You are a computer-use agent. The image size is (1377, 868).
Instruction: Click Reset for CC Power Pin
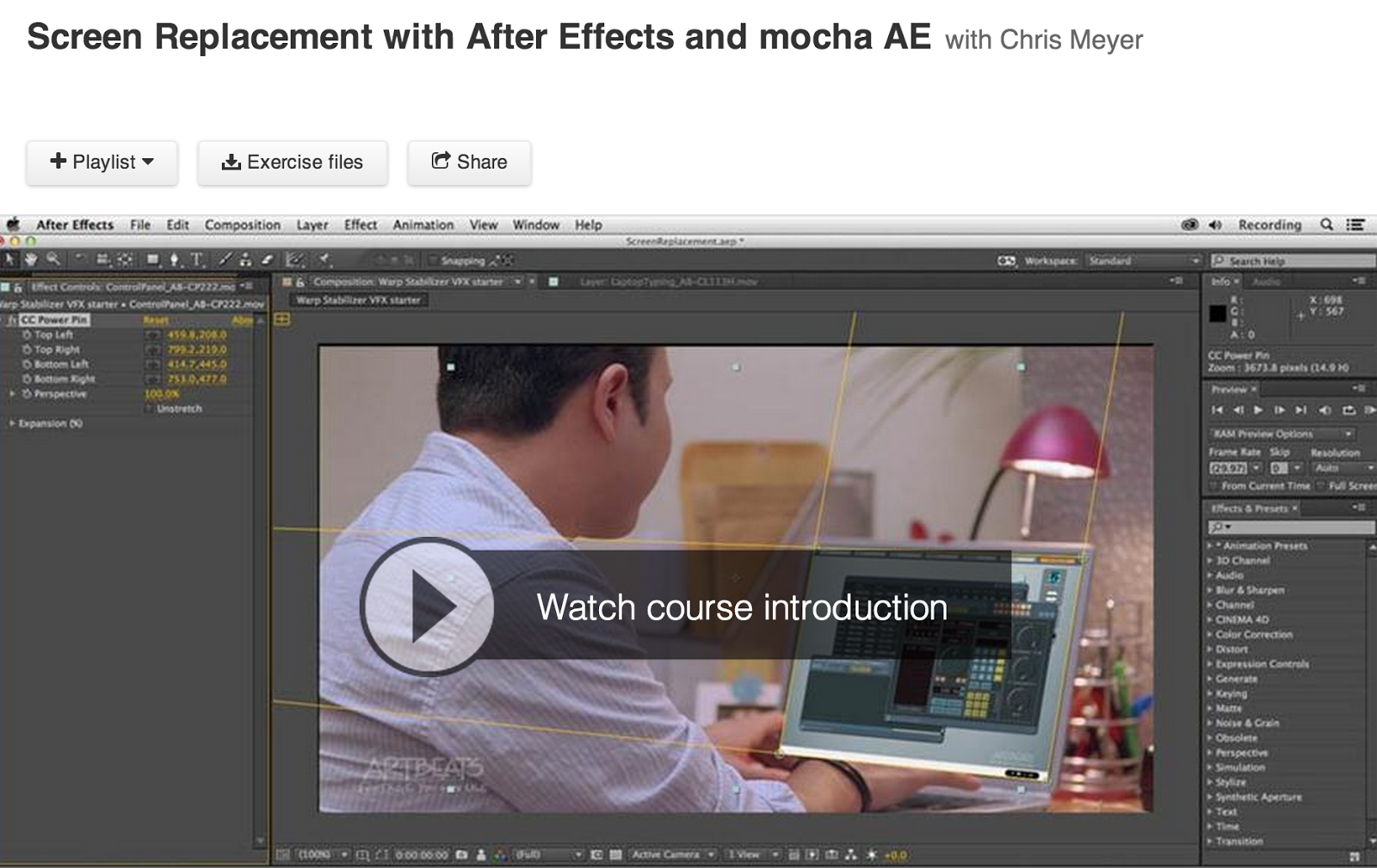156,320
